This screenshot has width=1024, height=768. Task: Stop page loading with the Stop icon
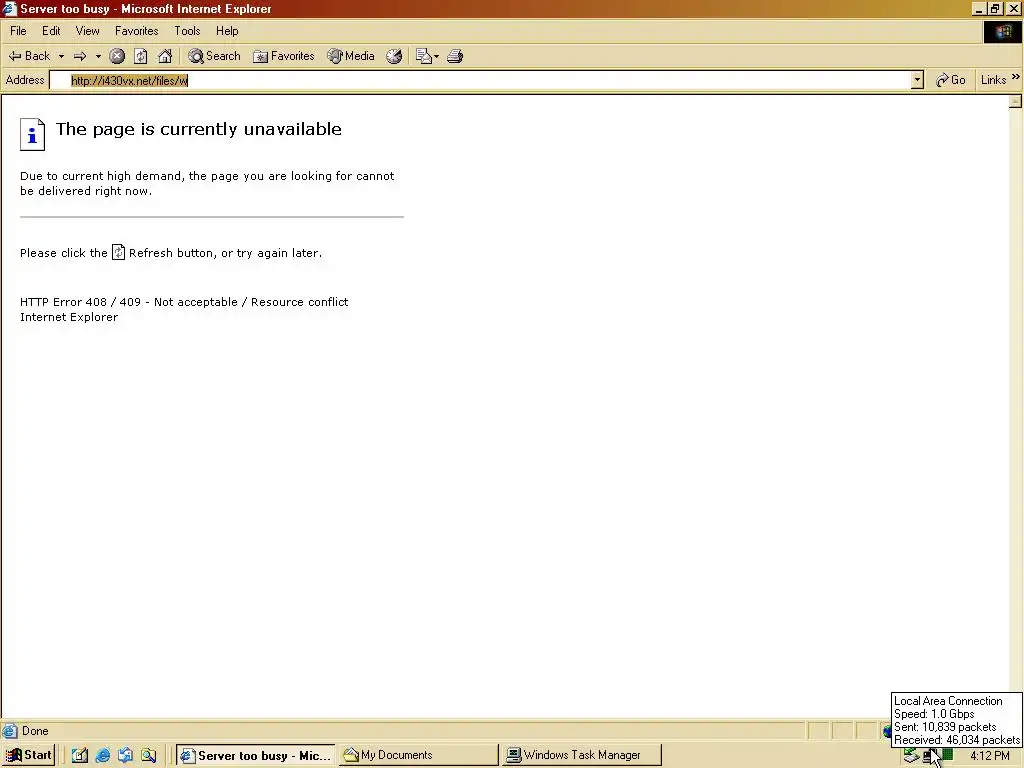117,56
